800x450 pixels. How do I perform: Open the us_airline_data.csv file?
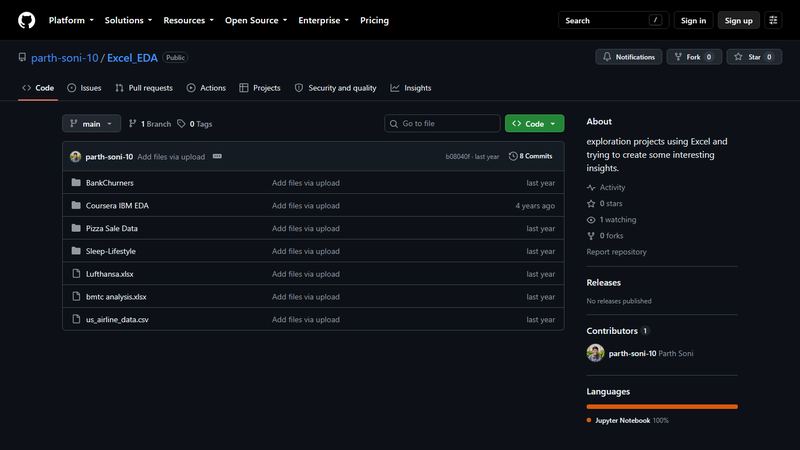pos(117,319)
